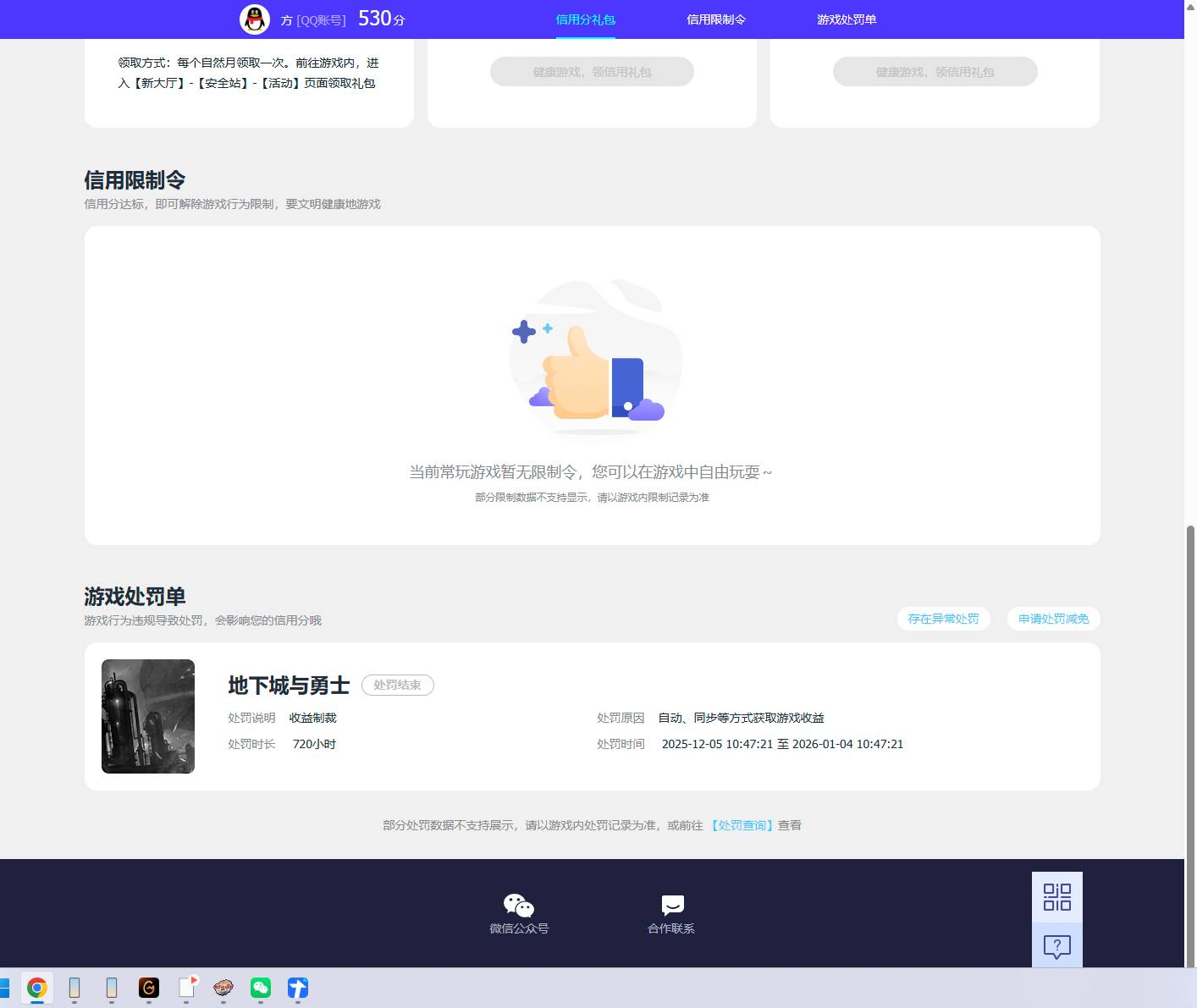Switch to the 信用分礼包 tab
Image resolution: width=1197 pixels, height=1008 pixels.
point(585,19)
